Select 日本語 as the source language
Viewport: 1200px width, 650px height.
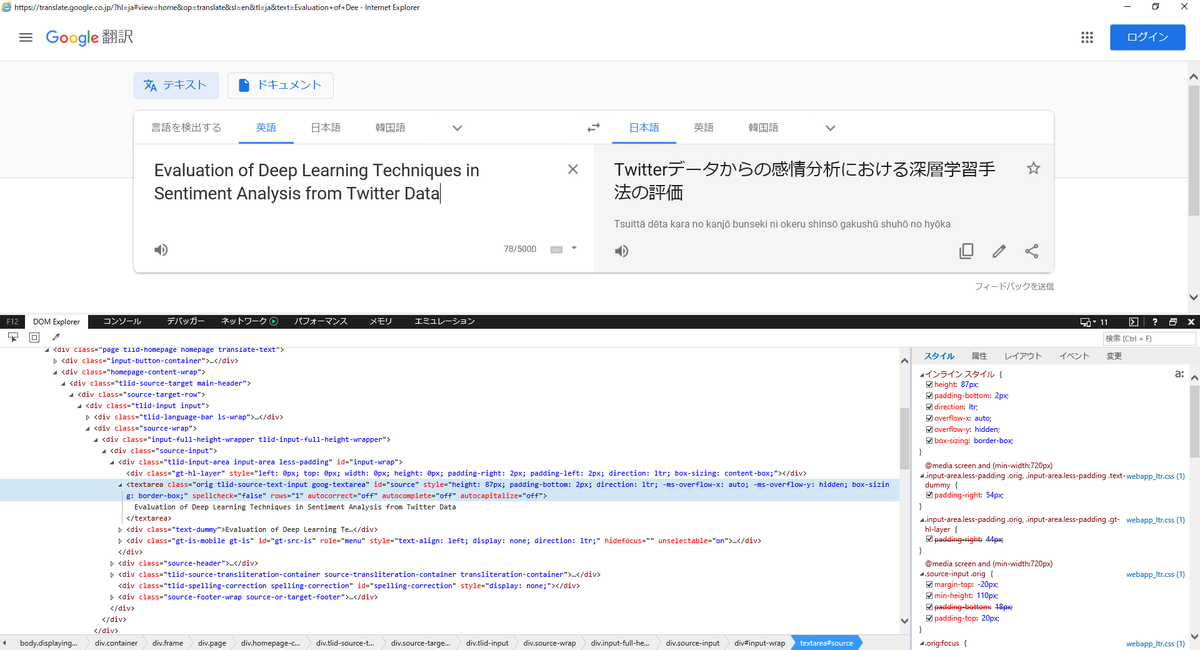click(x=325, y=128)
